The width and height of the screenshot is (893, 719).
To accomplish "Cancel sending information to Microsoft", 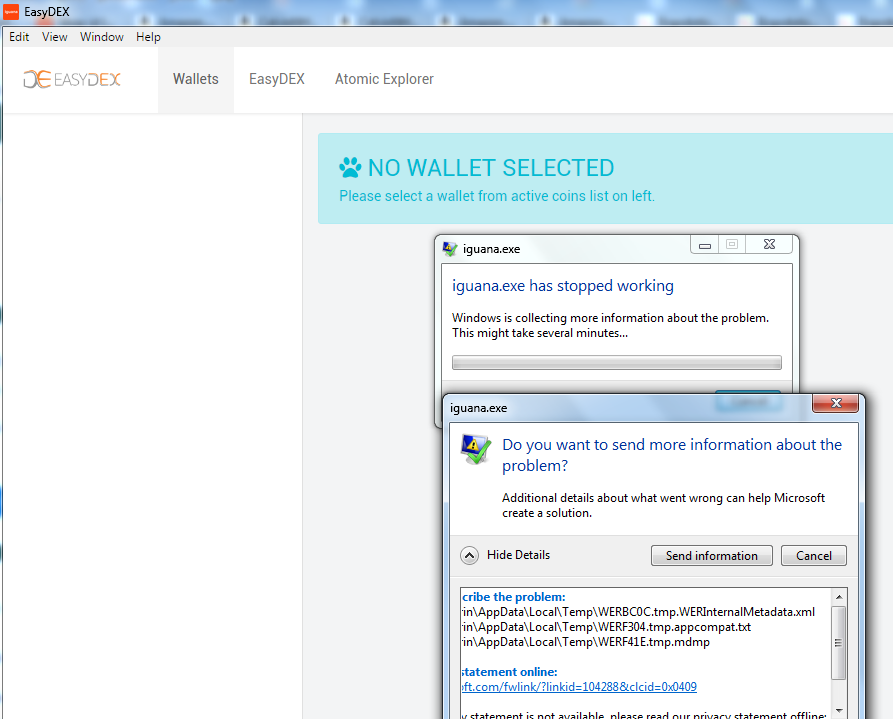I will point(814,555).
